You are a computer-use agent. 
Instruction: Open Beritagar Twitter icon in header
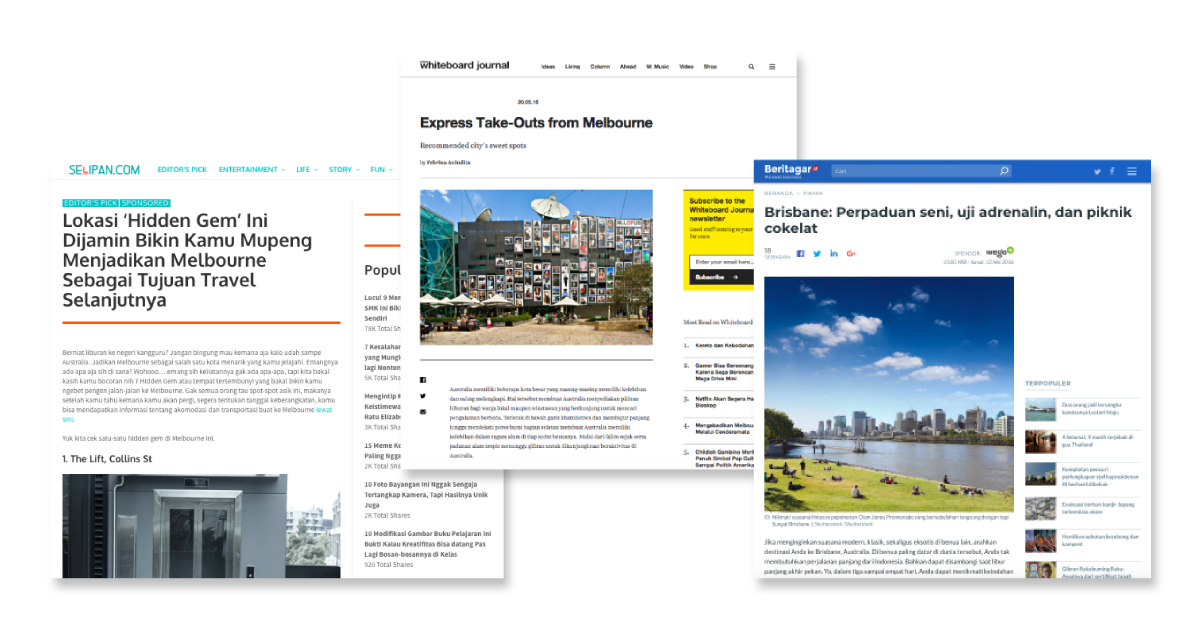pyautogui.click(x=1097, y=171)
